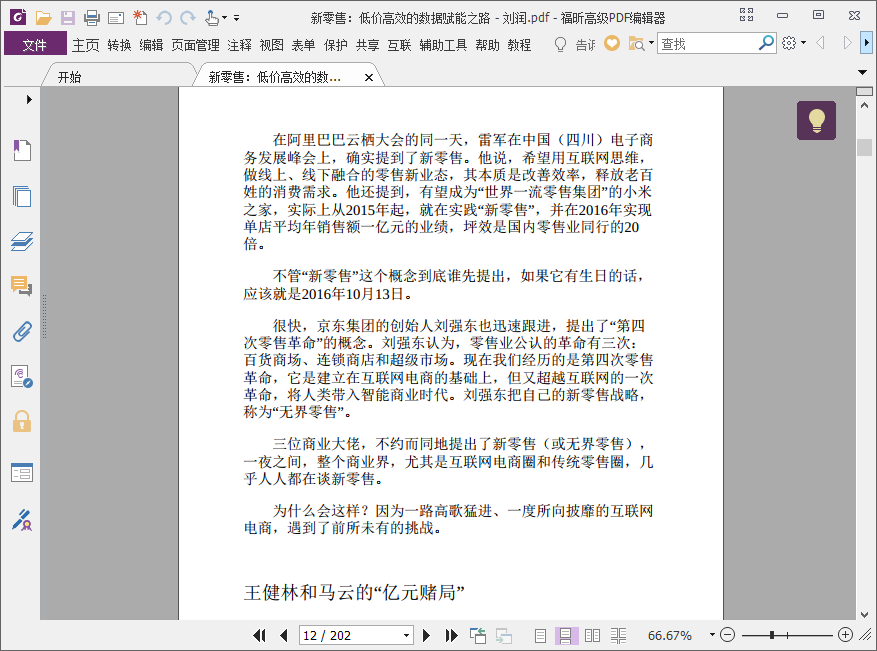The image size is (877, 651).
Task: Expand the ribbon scroll right arrow
Action: [866, 43]
